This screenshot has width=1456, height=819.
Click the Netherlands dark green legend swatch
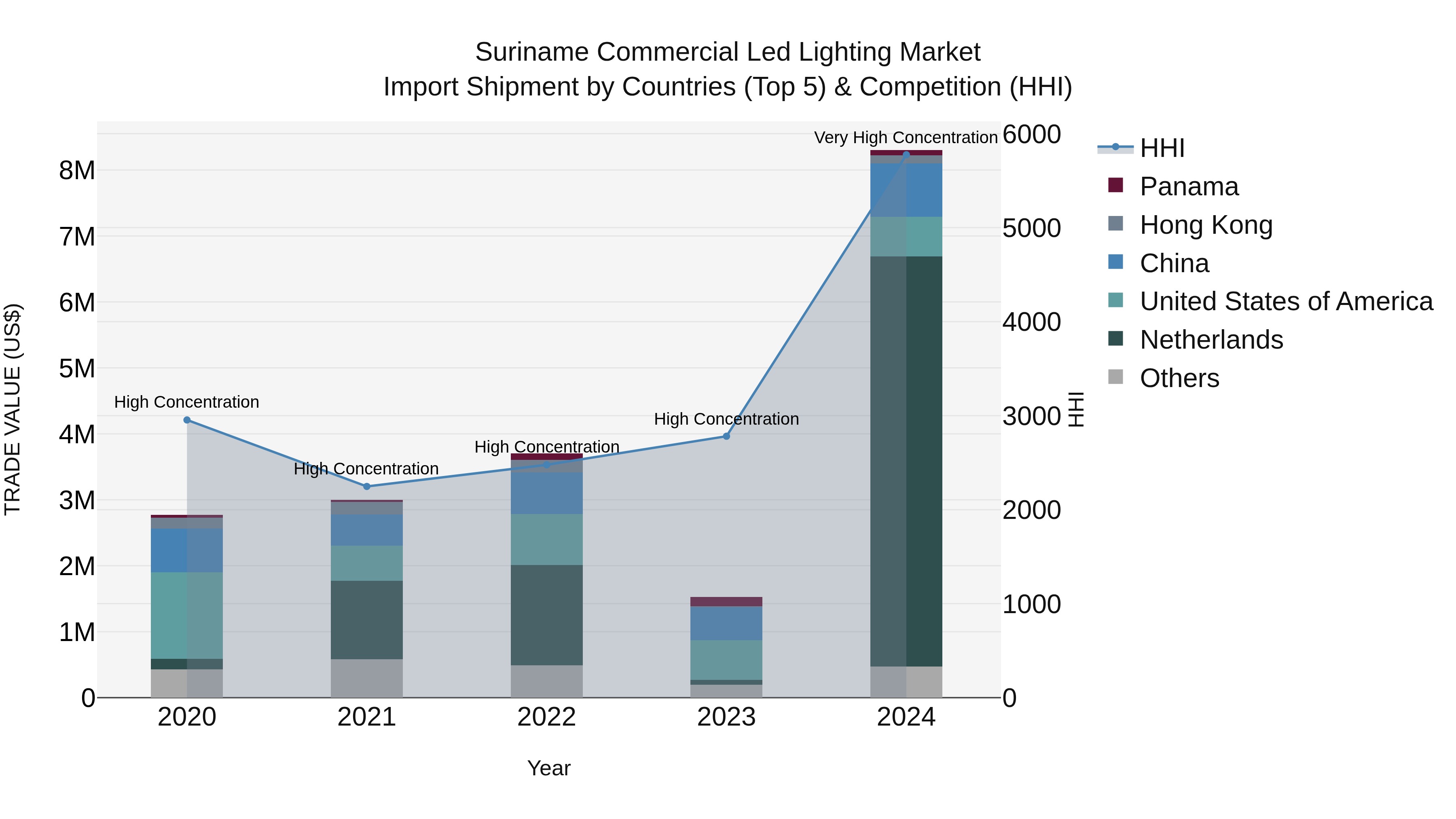pos(1116,338)
